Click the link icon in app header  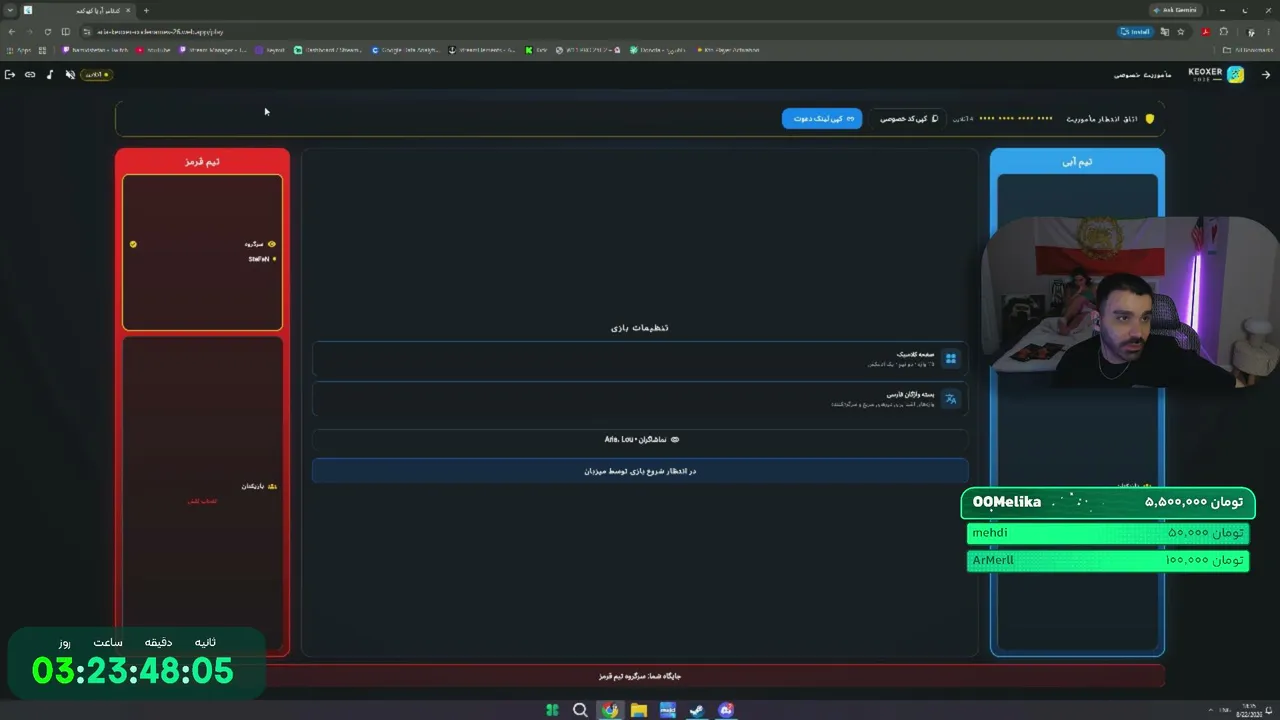coord(30,75)
